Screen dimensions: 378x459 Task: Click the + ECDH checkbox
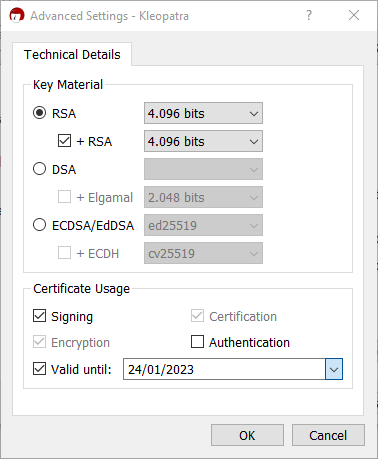tap(64, 253)
